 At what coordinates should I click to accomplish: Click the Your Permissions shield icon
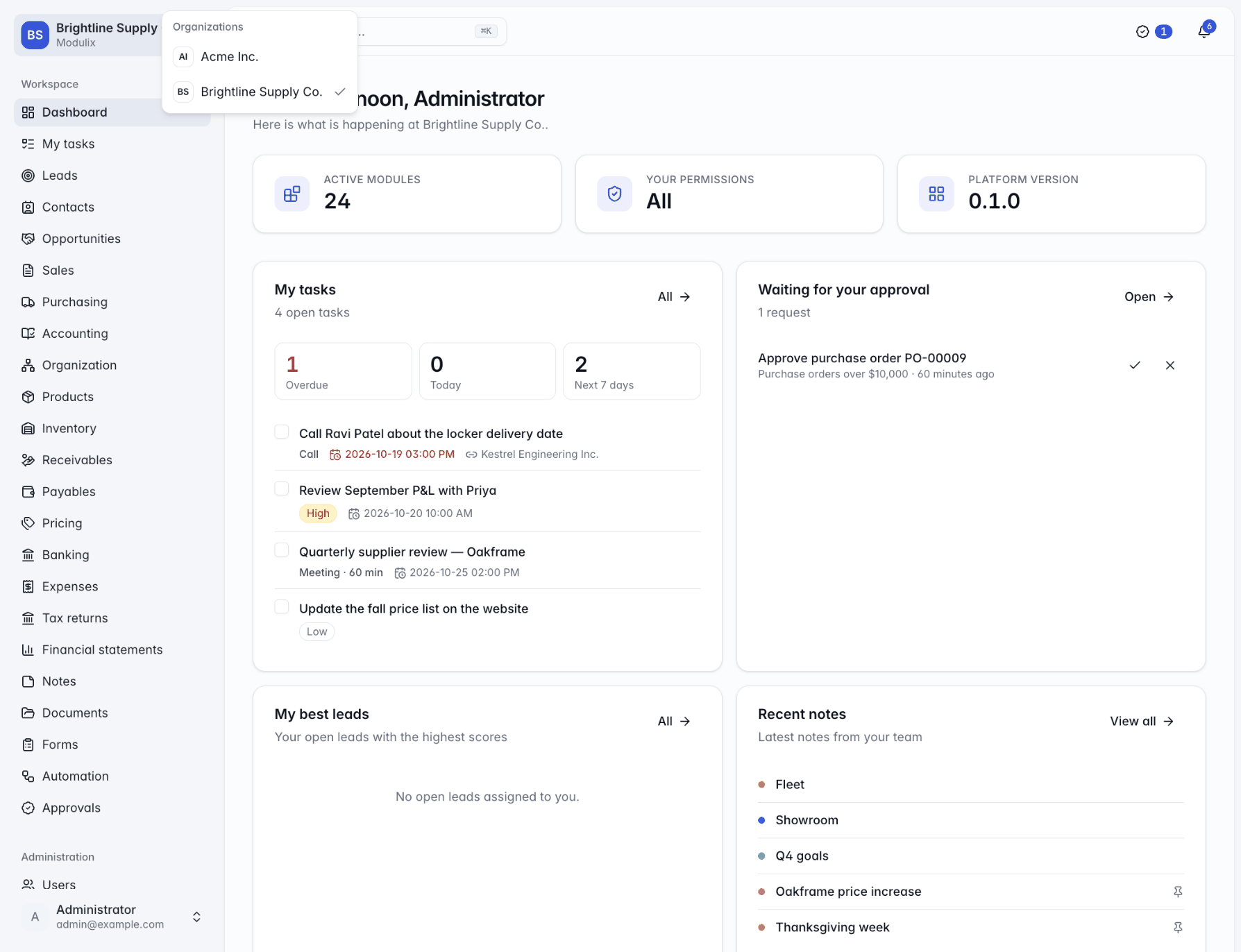(x=614, y=194)
